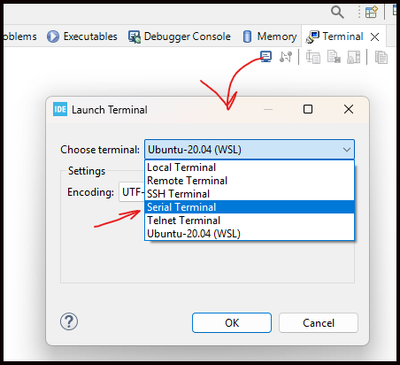
Task: Pick Ubuntu-20.04 (WSL) in dropdown list
Action: click(x=249, y=234)
